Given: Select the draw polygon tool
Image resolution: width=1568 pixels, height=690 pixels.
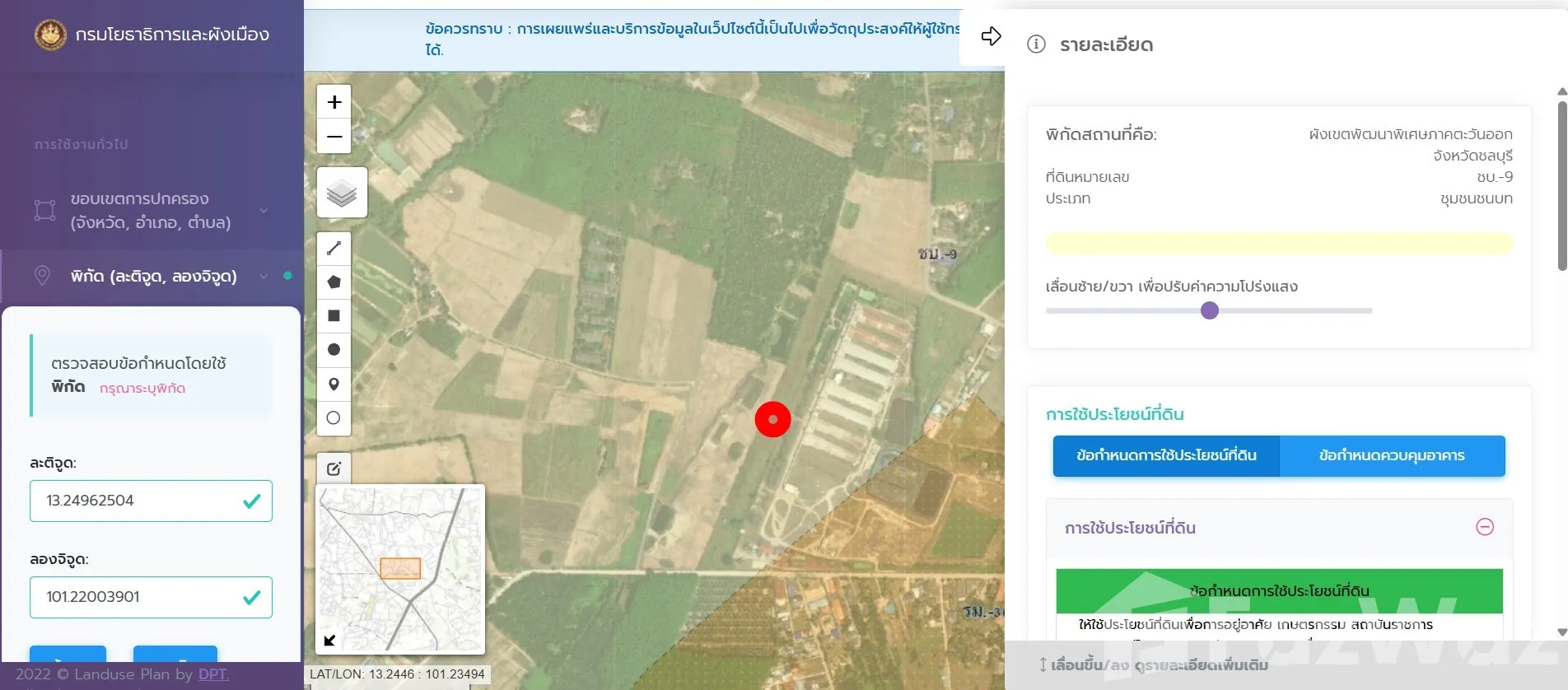Looking at the screenshot, I should coord(334,282).
